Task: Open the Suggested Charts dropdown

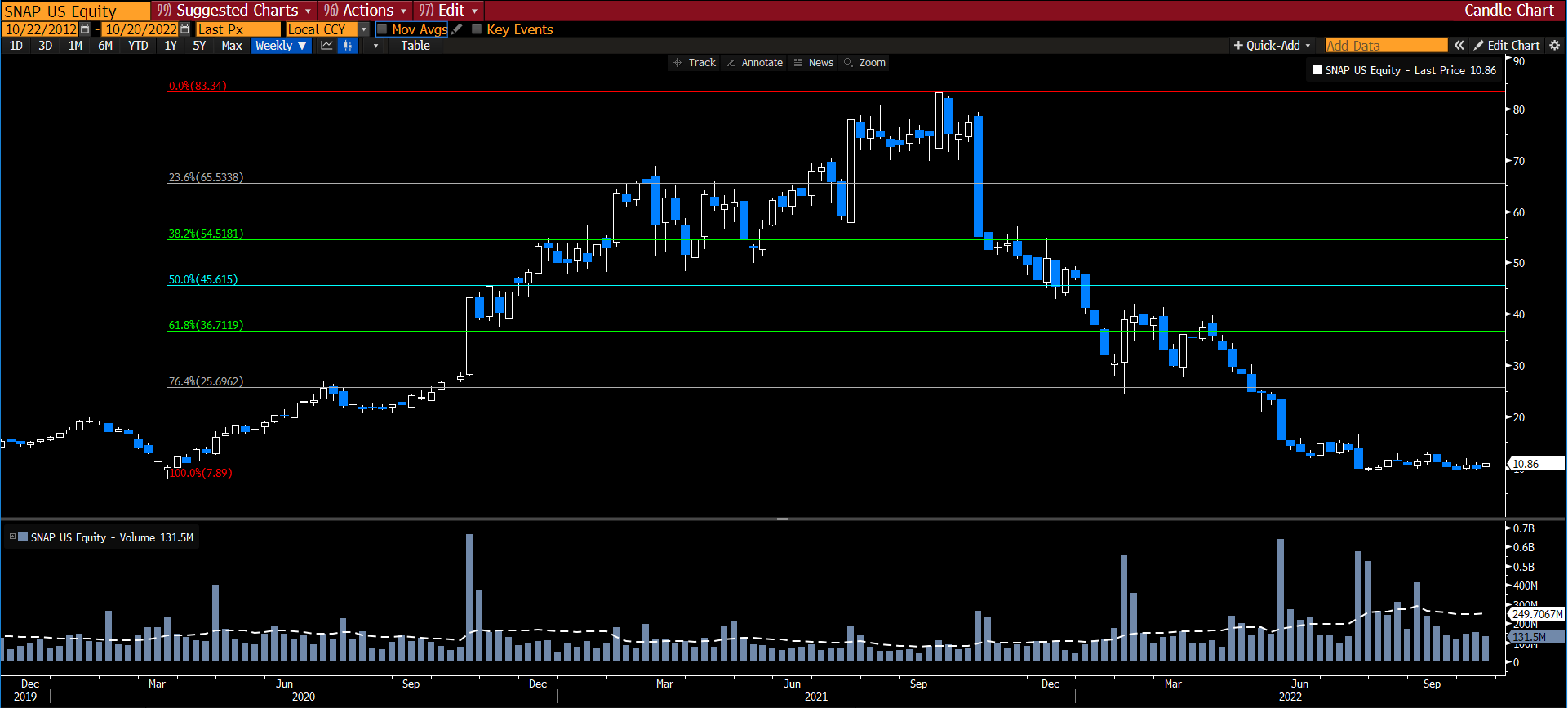Action: pos(233,11)
